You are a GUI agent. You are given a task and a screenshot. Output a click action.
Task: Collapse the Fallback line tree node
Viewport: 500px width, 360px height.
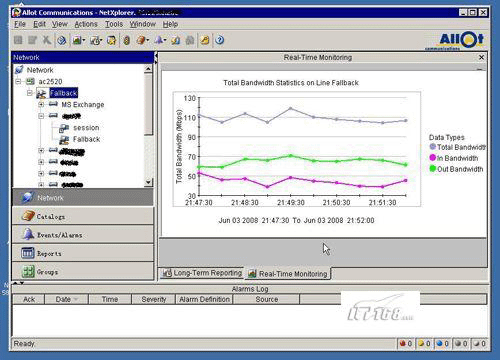(x=30, y=93)
